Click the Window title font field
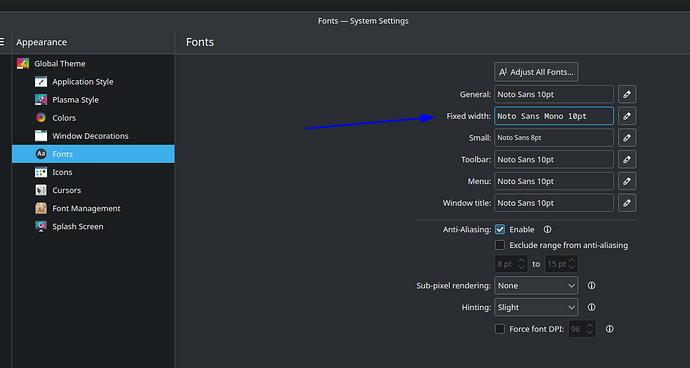Image resolution: width=690 pixels, height=368 pixels. tap(554, 203)
